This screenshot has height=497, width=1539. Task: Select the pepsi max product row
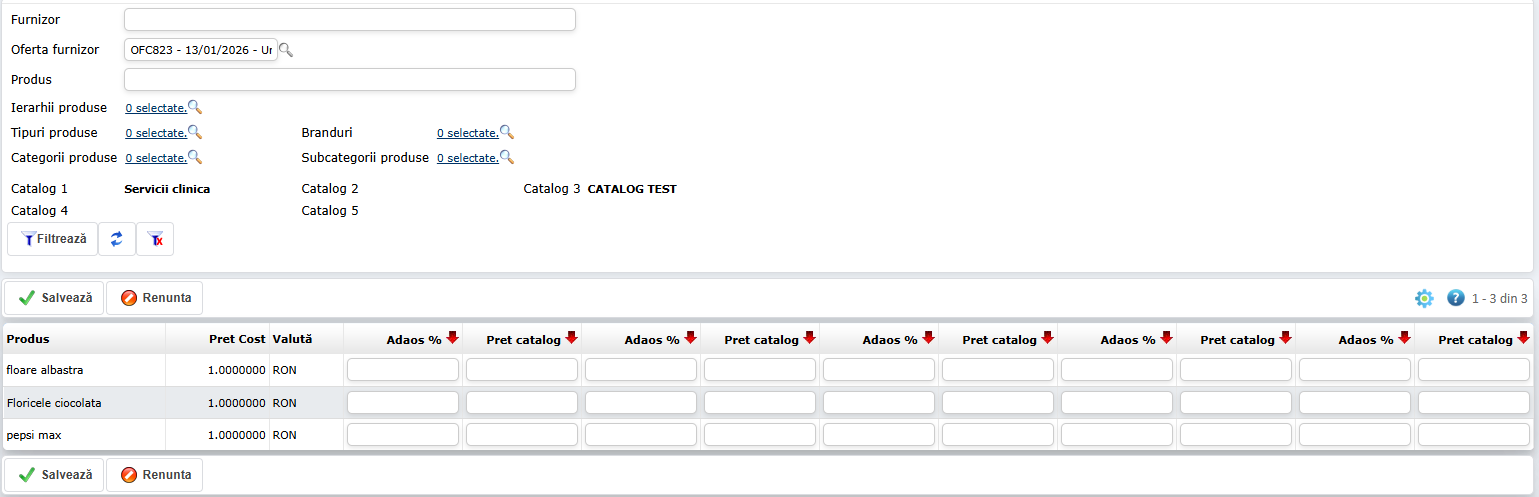85,435
